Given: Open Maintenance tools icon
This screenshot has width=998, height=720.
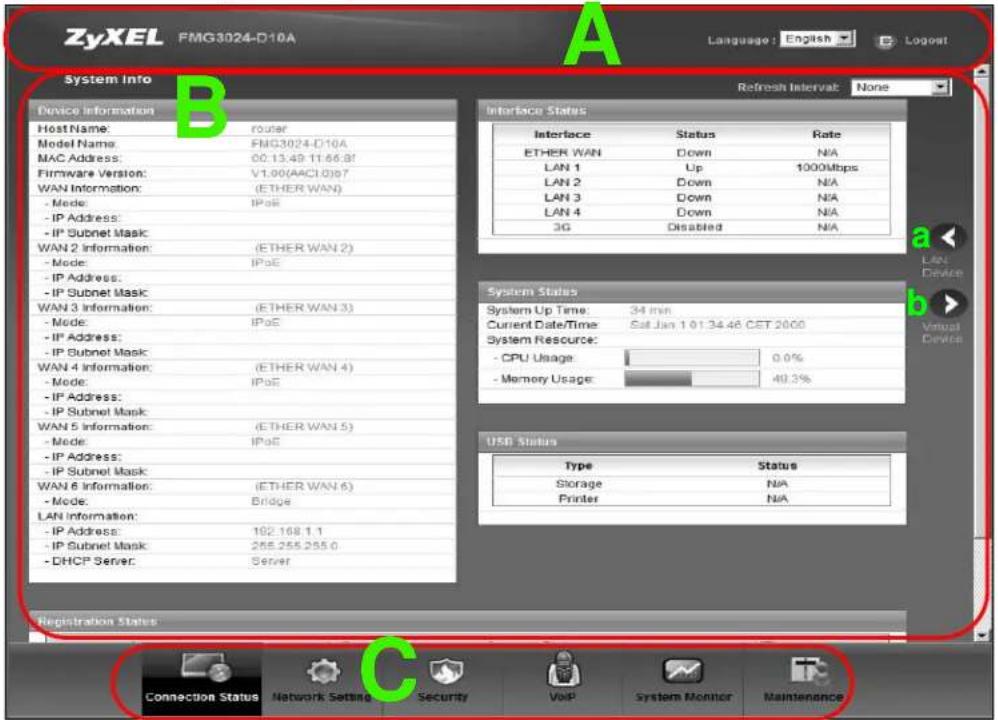Looking at the screenshot, I should pos(808,672).
